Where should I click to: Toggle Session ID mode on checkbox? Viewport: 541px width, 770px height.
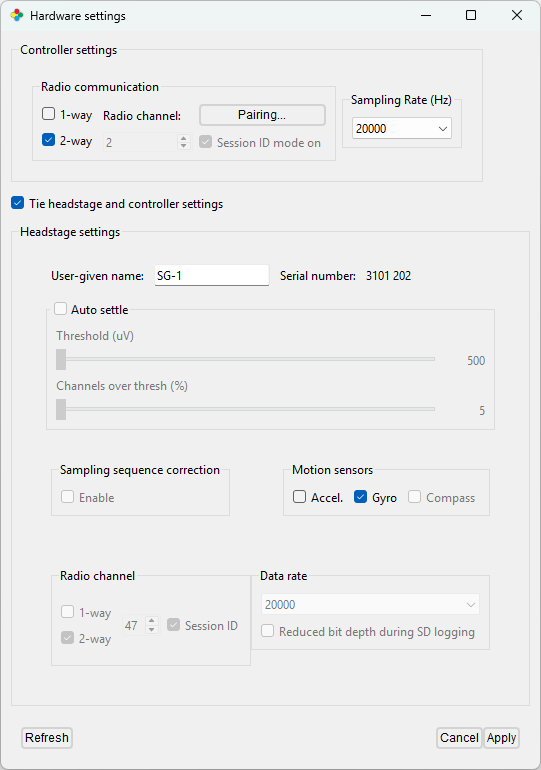205,142
